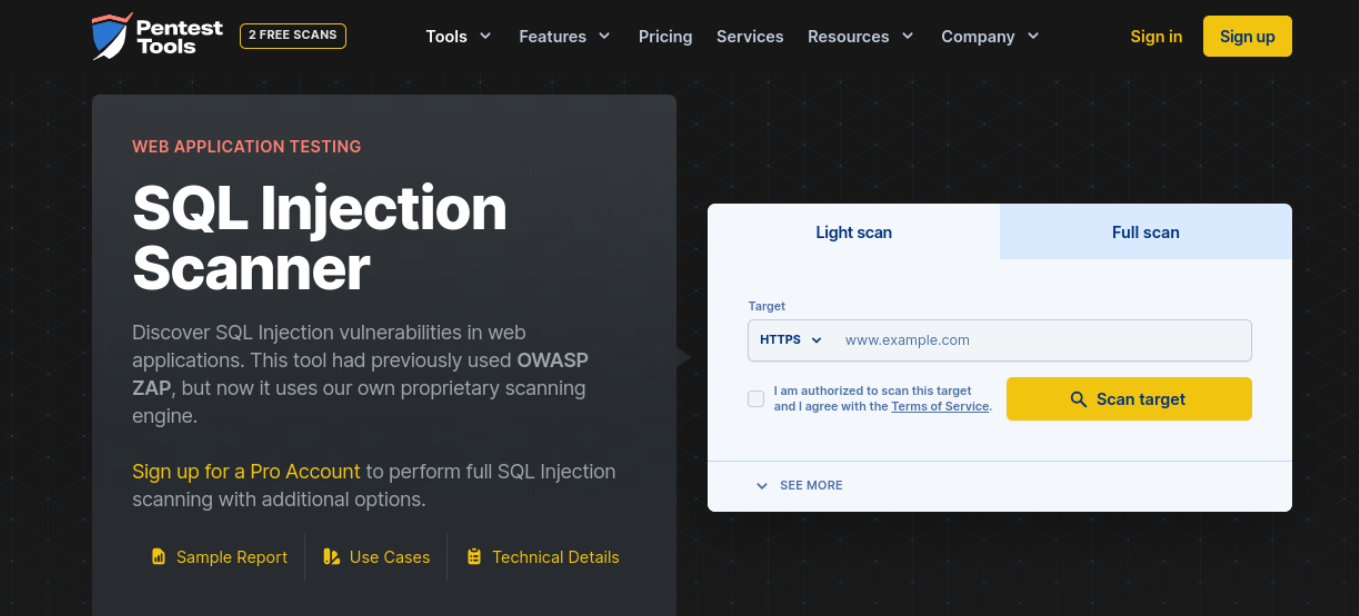Click the Pentest Tools shield logo

(x=111, y=36)
